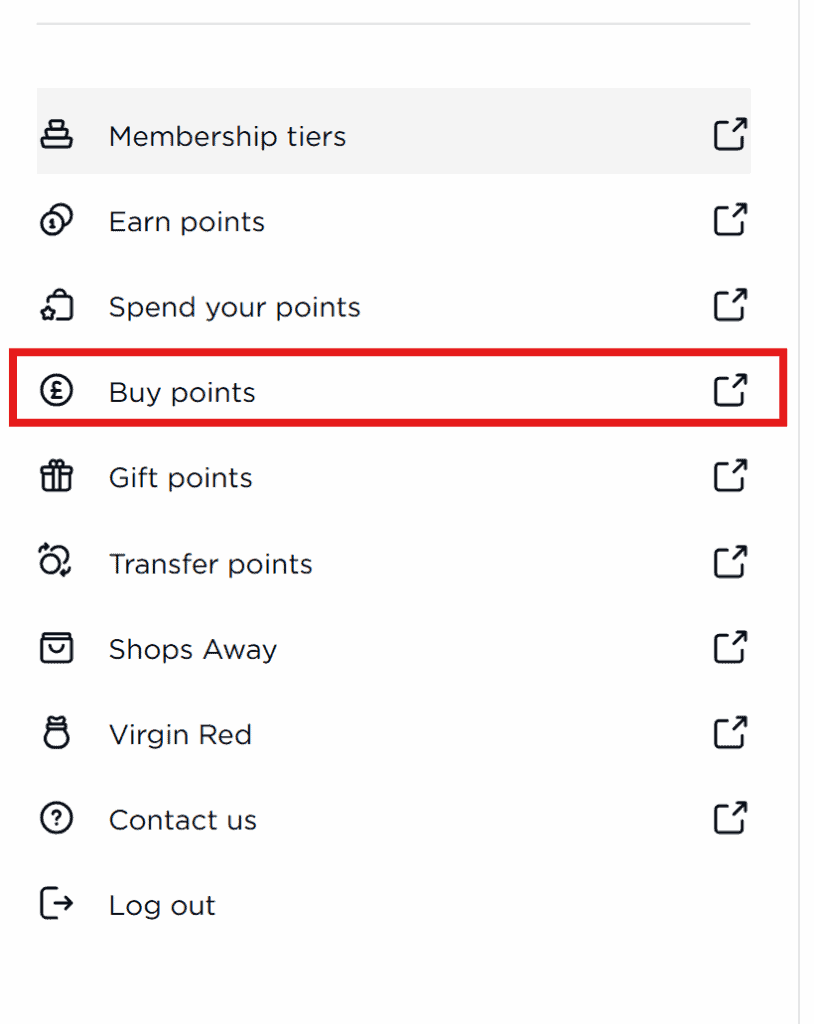This screenshot has height=1024, width=814.
Task: Click the Shops Away shopping bag icon
Action: (56, 649)
